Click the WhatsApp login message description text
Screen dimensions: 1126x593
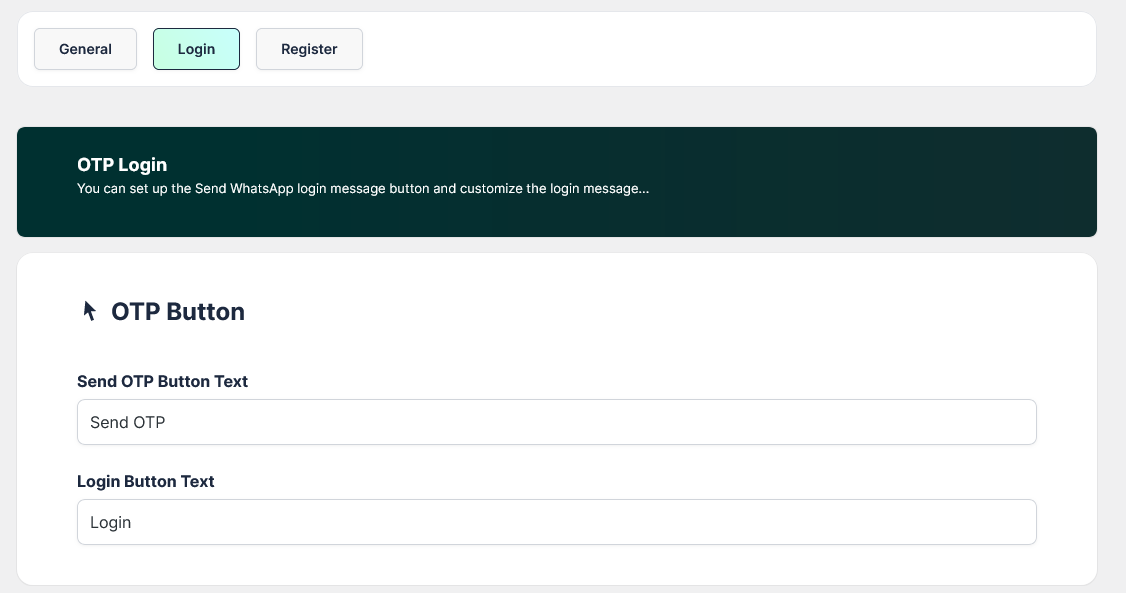[363, 188]
